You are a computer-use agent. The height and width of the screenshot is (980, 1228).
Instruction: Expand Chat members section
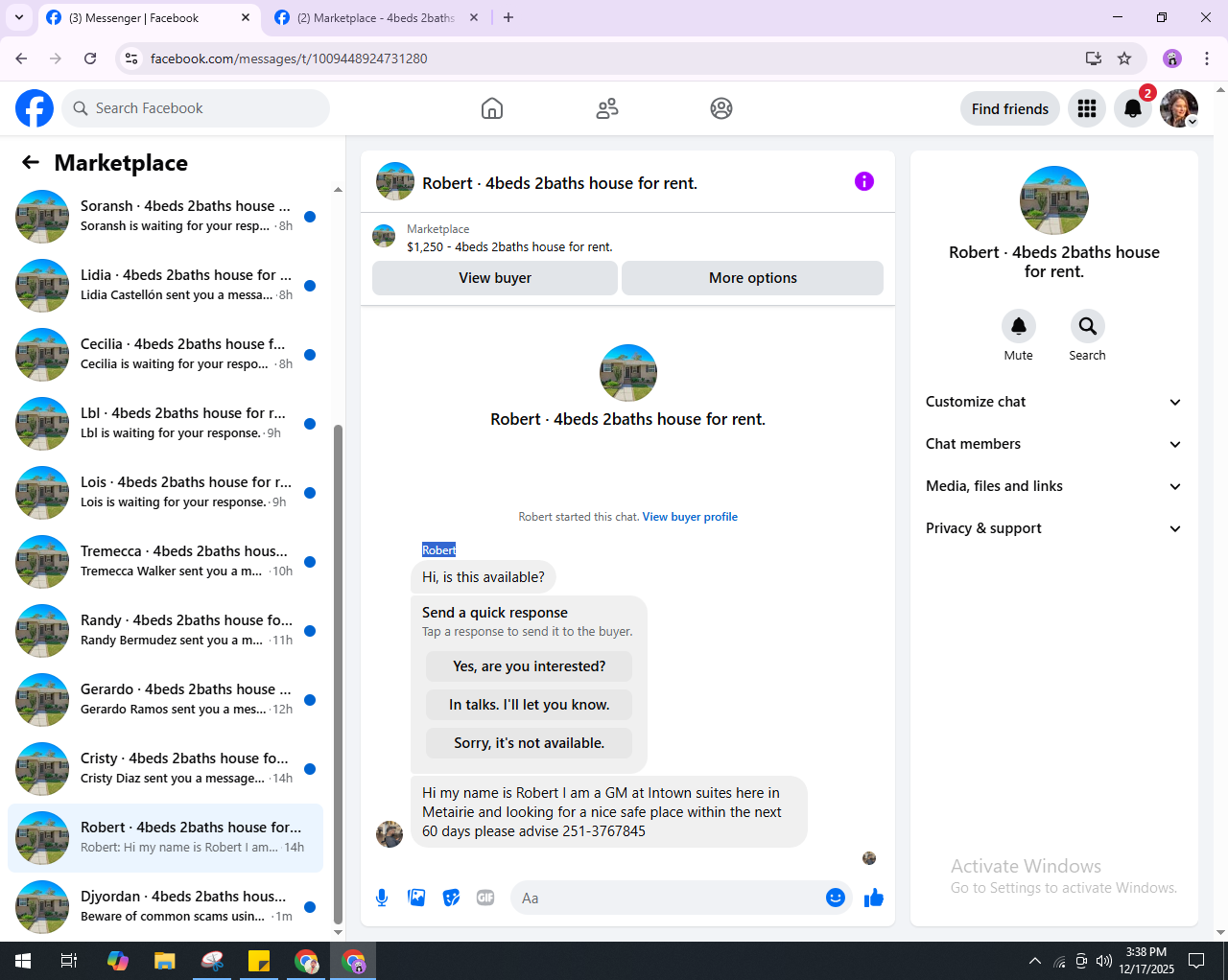pyautogui.click(x=1053, y=444)
